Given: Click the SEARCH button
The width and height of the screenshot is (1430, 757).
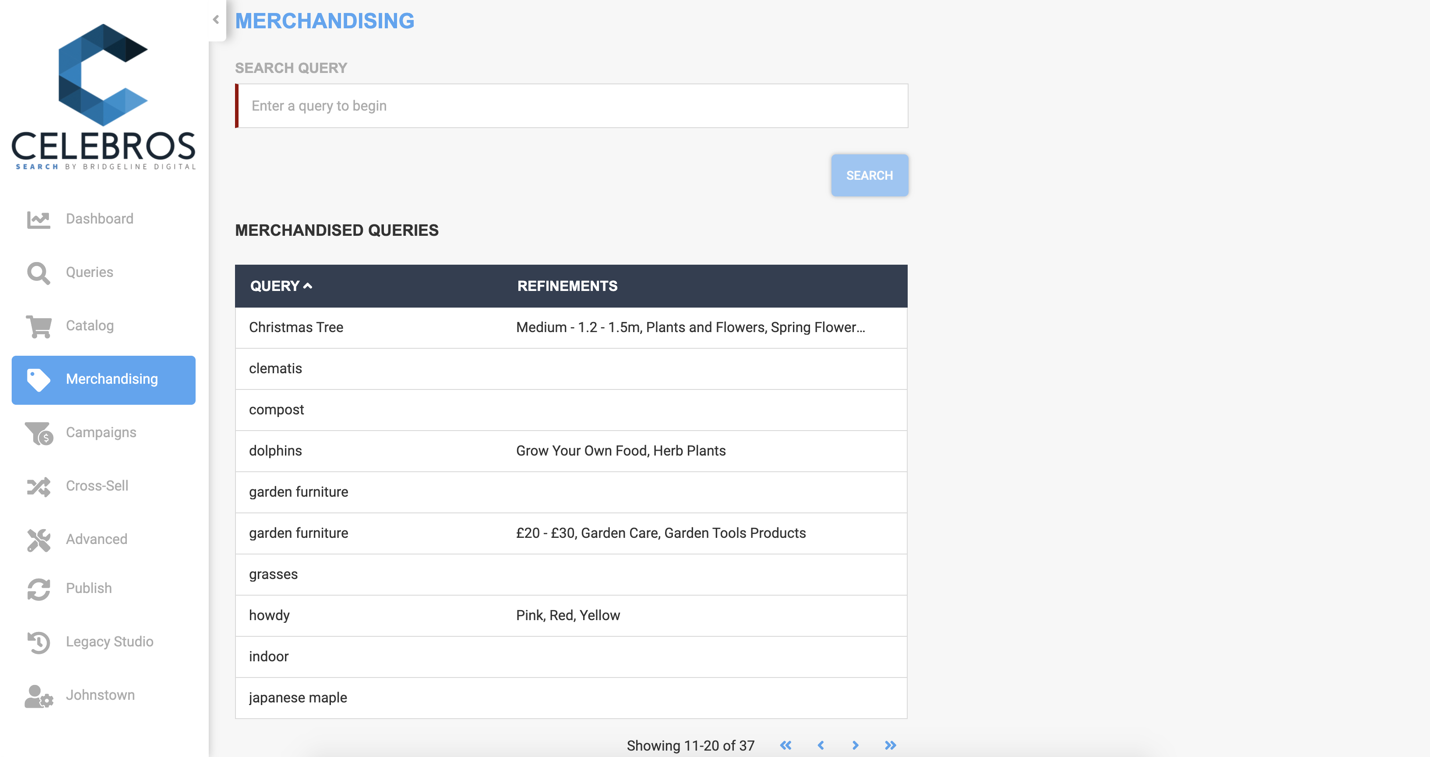Looking at the screenshot, I should [869, 175].
